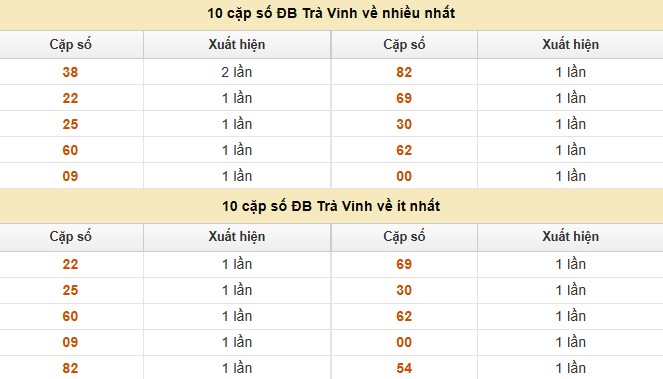Select pair 62 in the "về ít nhất" table
Image resolution: width=663 pixels, height=379 pixels.
(404, 316)
